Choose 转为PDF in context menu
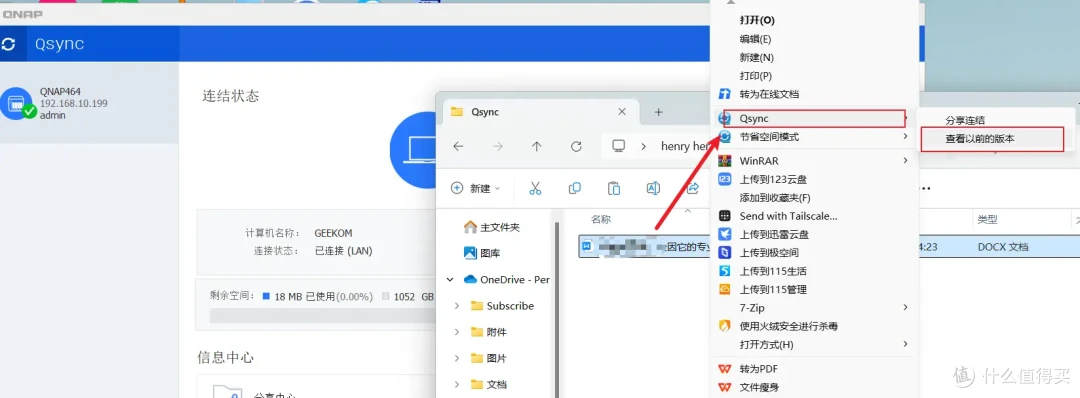Screen dimensions: 1080x398 click(816, 369)
